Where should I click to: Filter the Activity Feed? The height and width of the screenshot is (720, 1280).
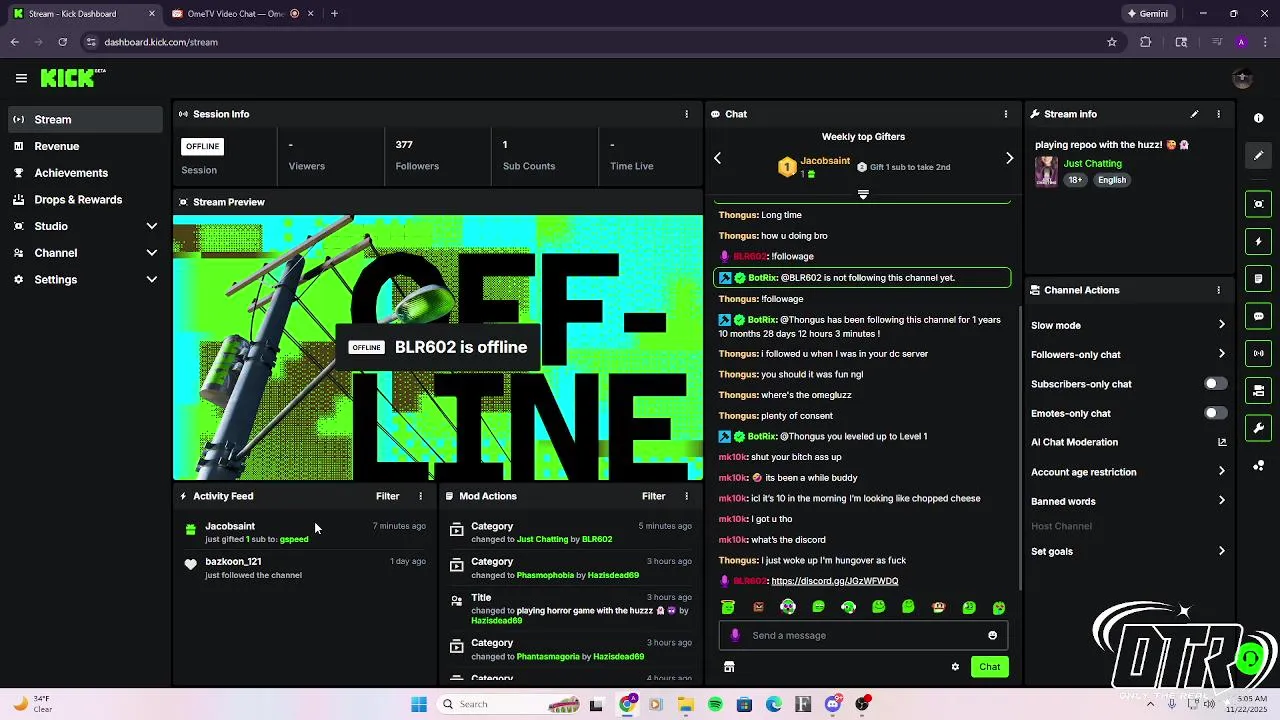[x=387, y=496]
